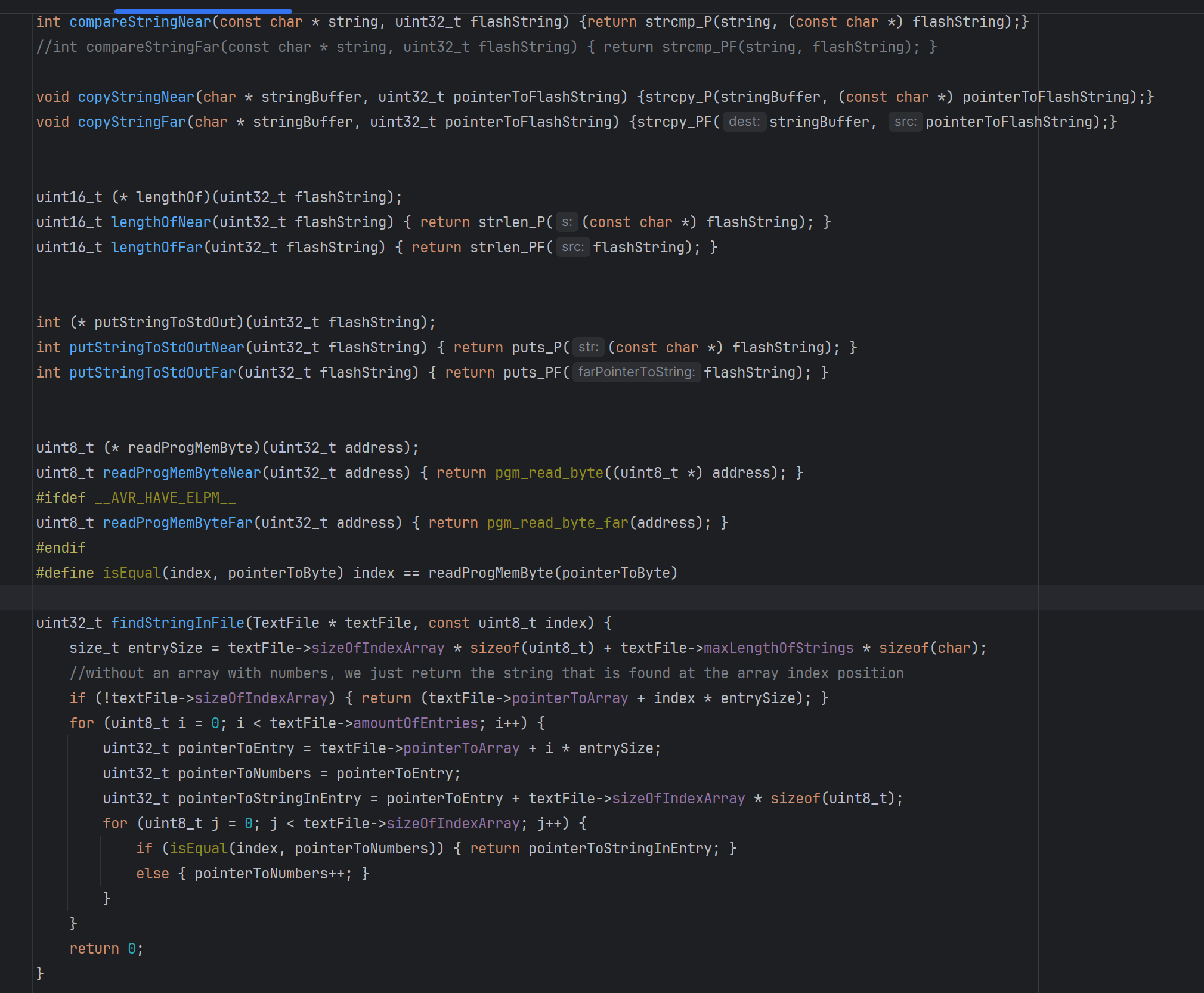The image size is (1204, 993).
Task: Click the 'str:' hint inside puts_P
Action: 588,348
